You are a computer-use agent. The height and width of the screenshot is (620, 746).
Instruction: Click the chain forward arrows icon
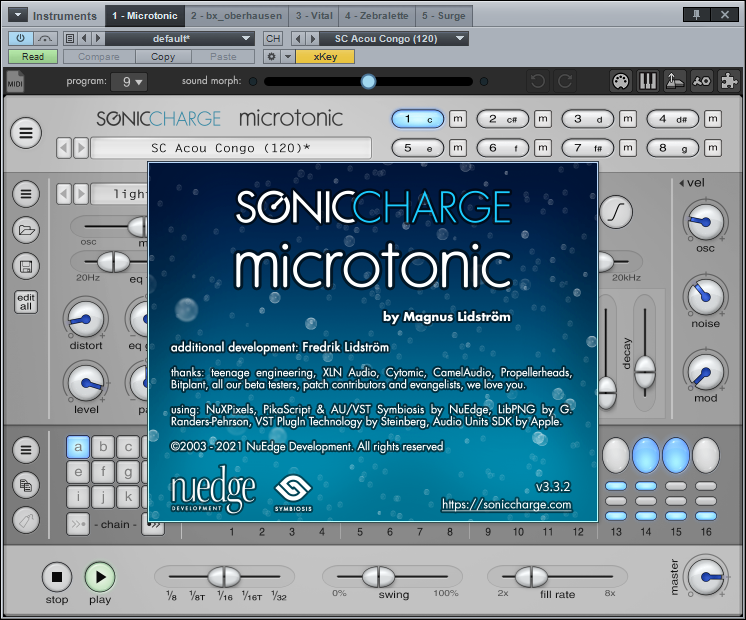click(78, 524)
